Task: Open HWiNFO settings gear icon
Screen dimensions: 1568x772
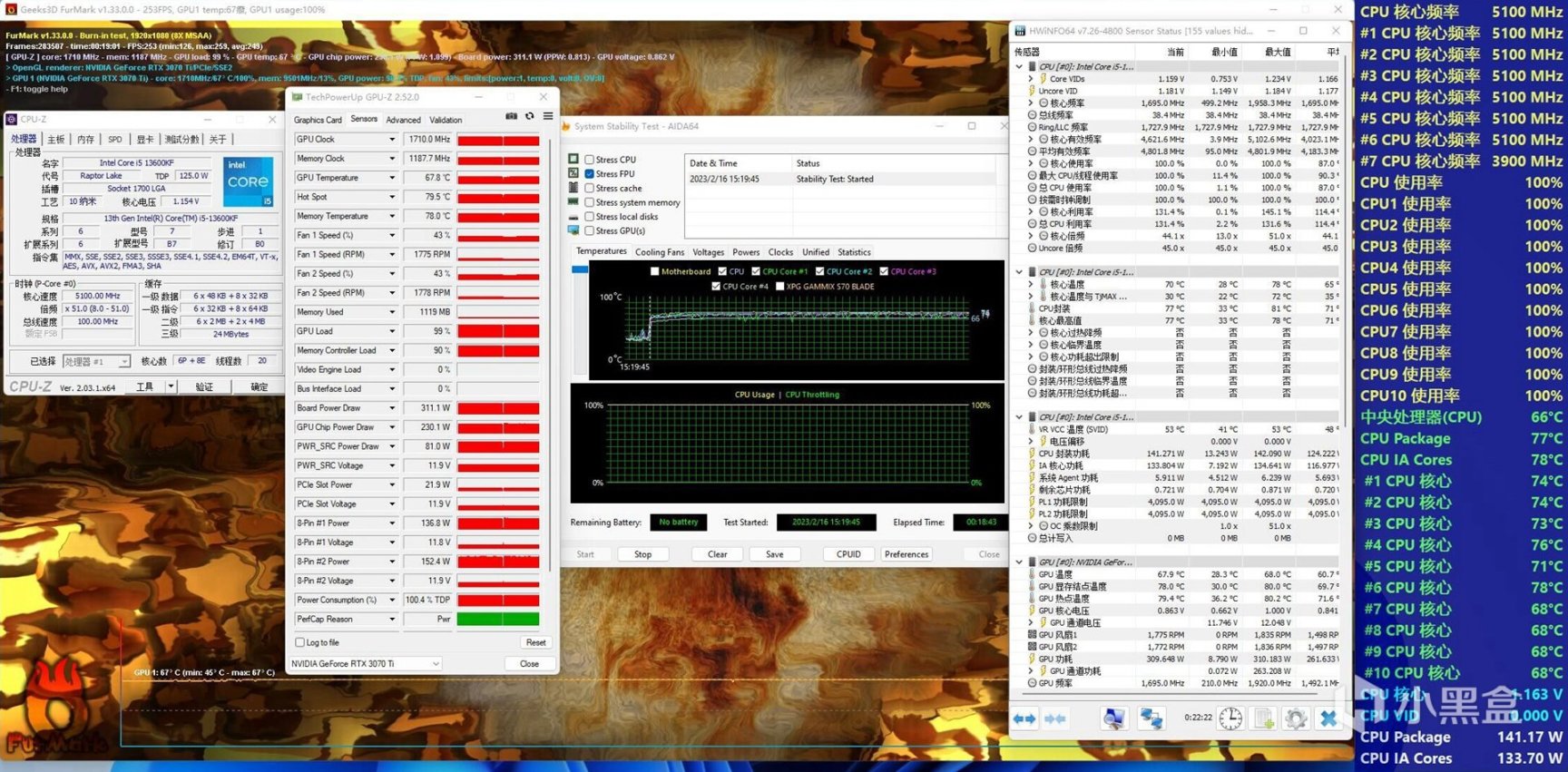Action: click(1296, 718)
